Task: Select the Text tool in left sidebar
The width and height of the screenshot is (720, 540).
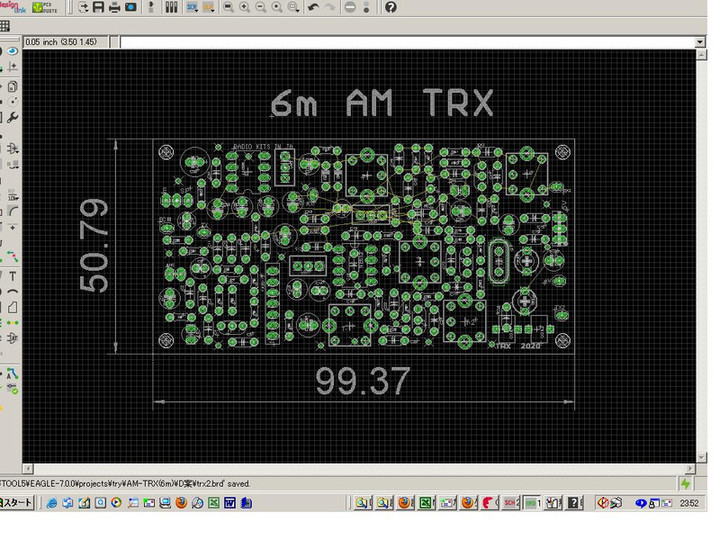Action: [13, 276]
